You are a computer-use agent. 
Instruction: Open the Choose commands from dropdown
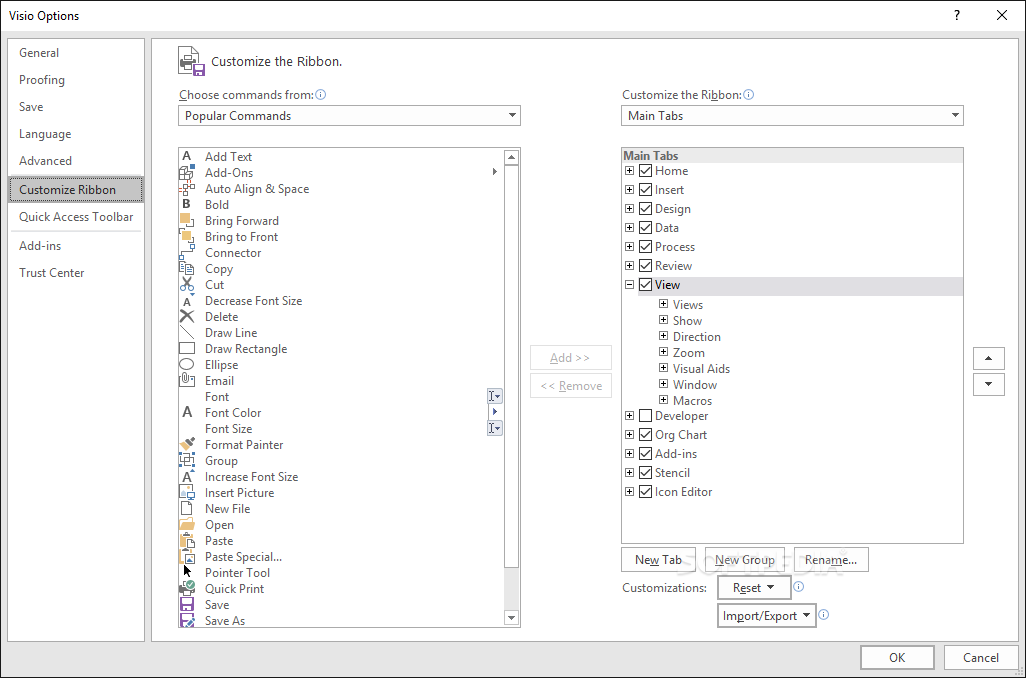pyautogui.click(x=349, y=116)
